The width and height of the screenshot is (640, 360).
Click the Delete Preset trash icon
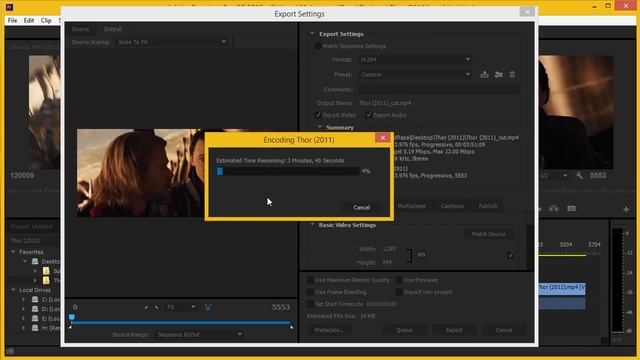click(512, 75)
